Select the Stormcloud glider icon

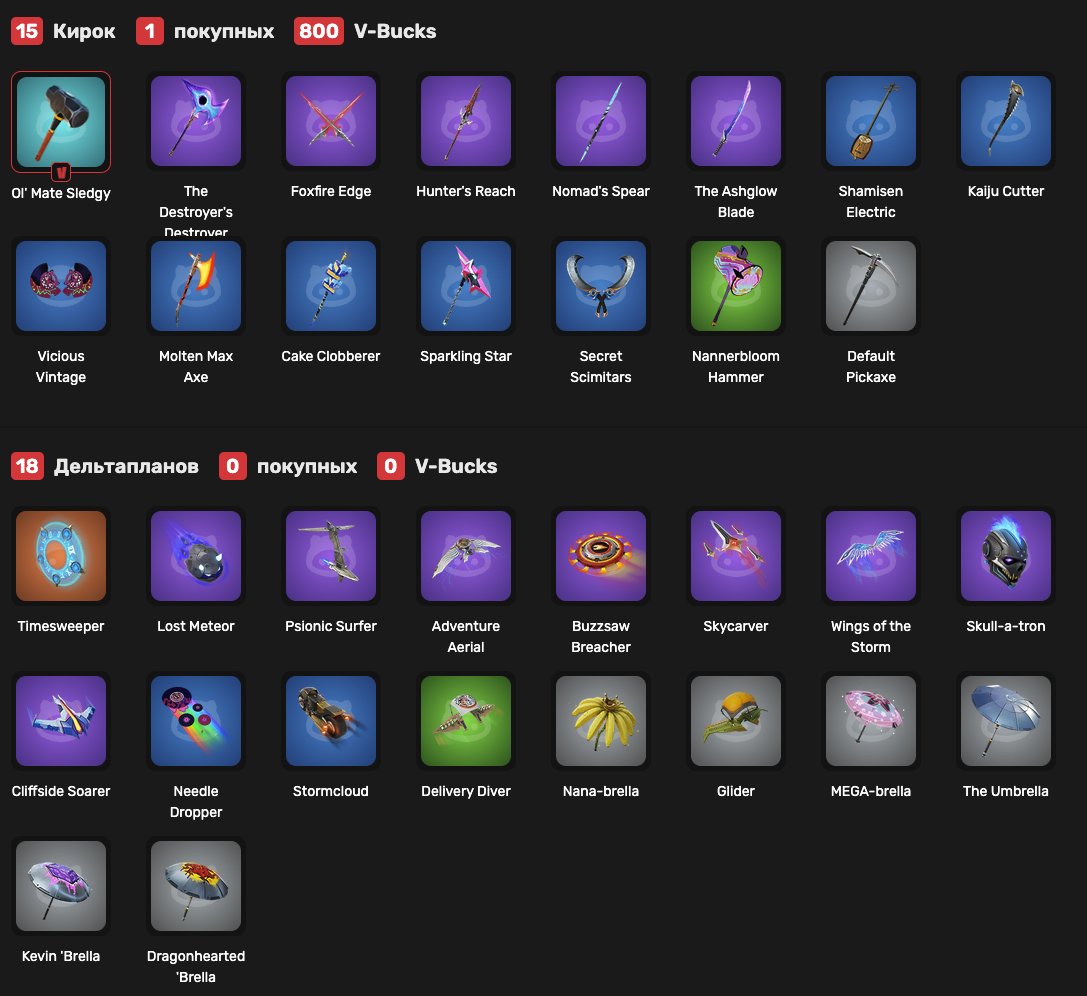[331, 721]
